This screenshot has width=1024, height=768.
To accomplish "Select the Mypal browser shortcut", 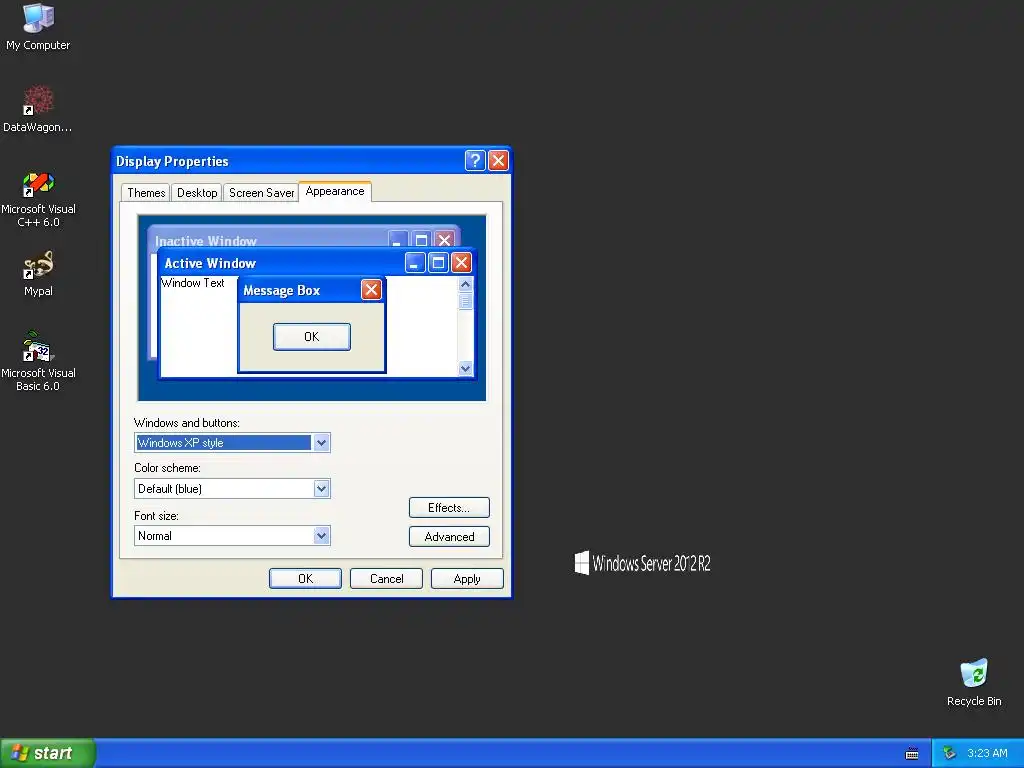I will pos(38,274).
